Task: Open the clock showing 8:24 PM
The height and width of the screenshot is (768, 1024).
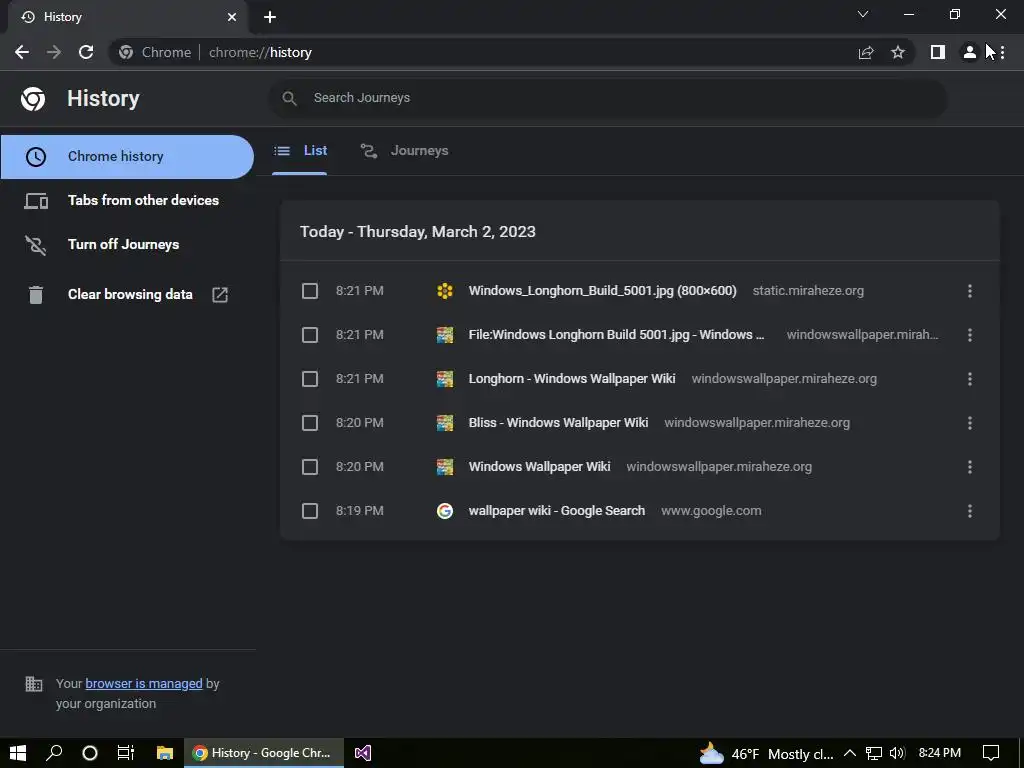Action: click(x=940, y=753)
